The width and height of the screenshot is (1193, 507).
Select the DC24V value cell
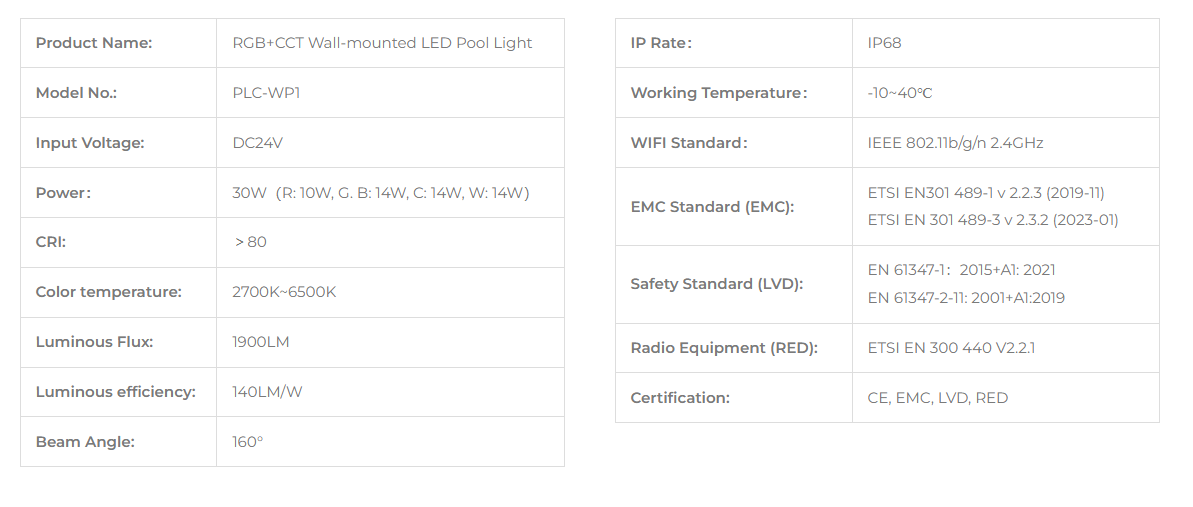[390, 143]
